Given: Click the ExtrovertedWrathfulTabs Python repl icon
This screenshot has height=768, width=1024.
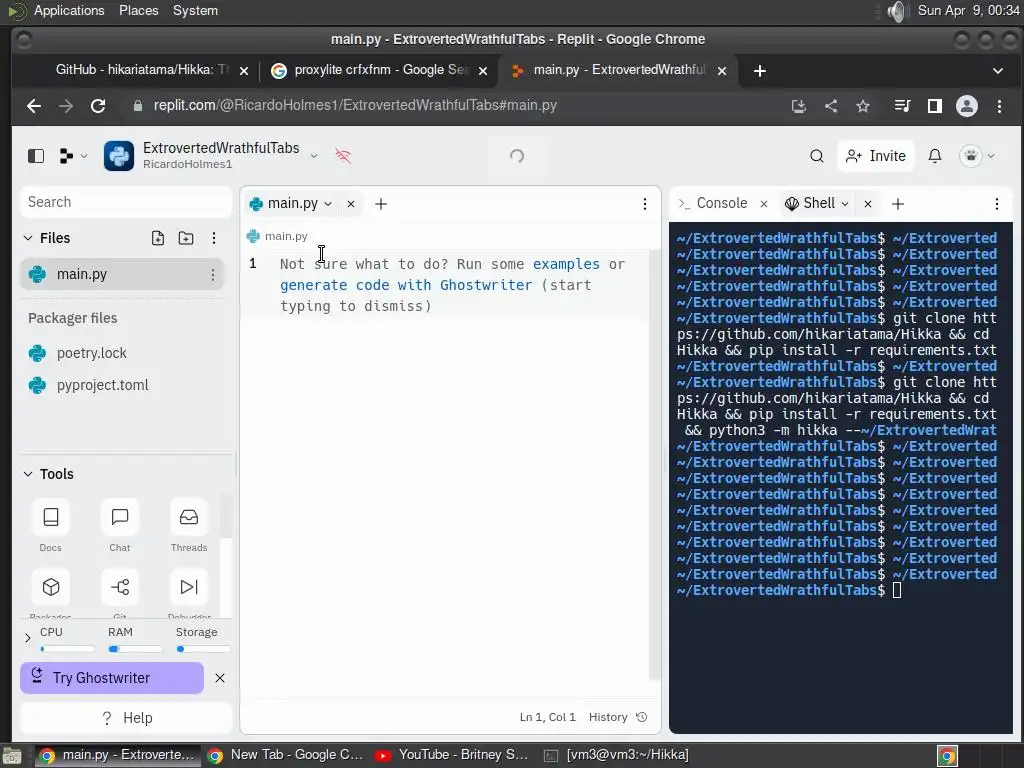Looking at the screenshot, I should coord(119,156).
